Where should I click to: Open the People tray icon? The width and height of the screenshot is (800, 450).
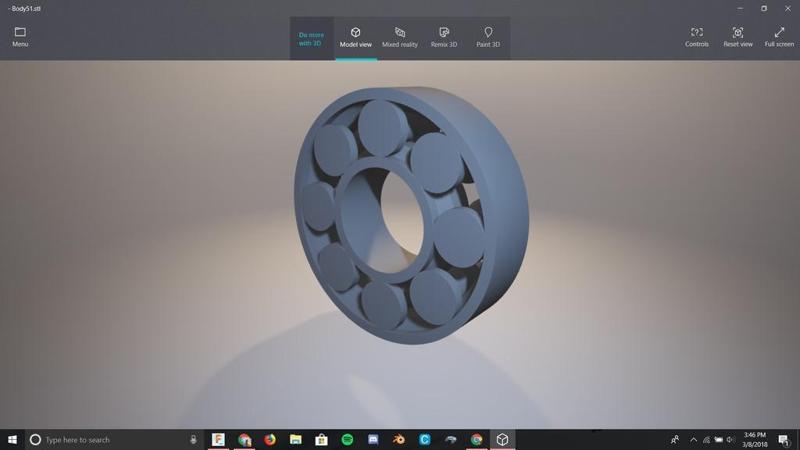(674, 439)
